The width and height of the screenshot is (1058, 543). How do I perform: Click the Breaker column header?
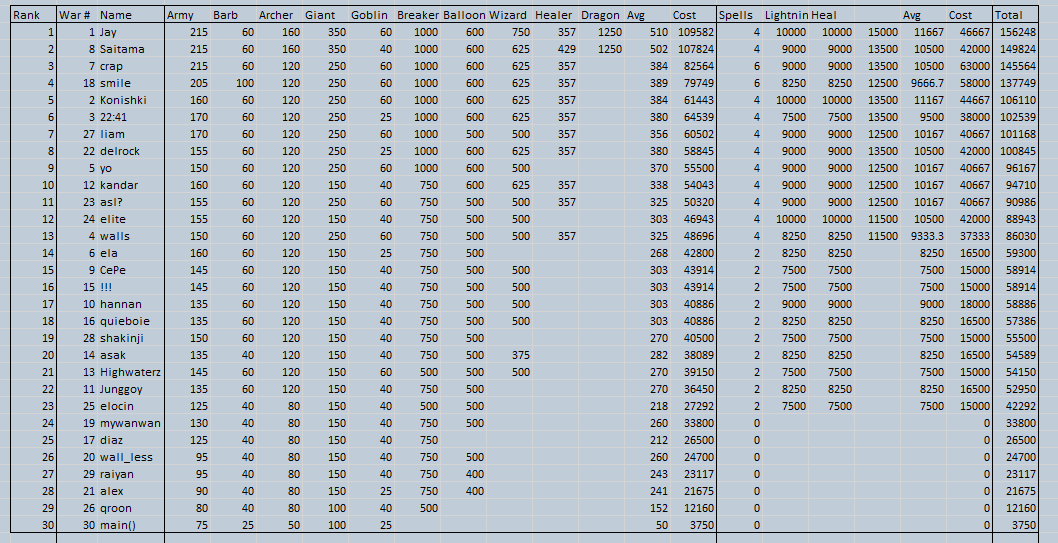(417, 15)
